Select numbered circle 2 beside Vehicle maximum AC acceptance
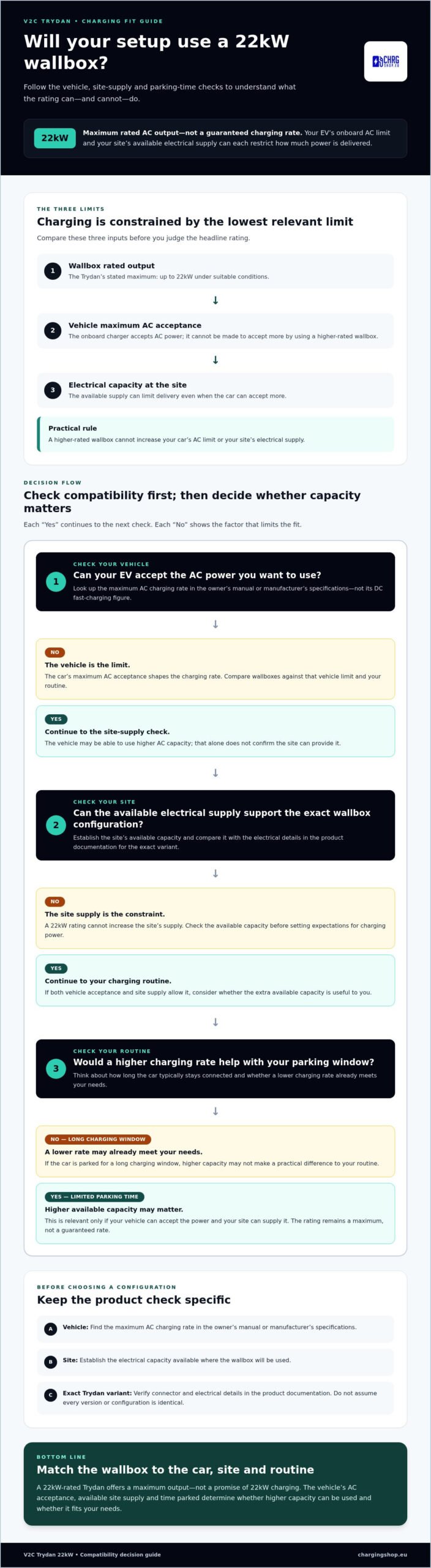The image size is (431, 1568). click(x=53, y=330)
